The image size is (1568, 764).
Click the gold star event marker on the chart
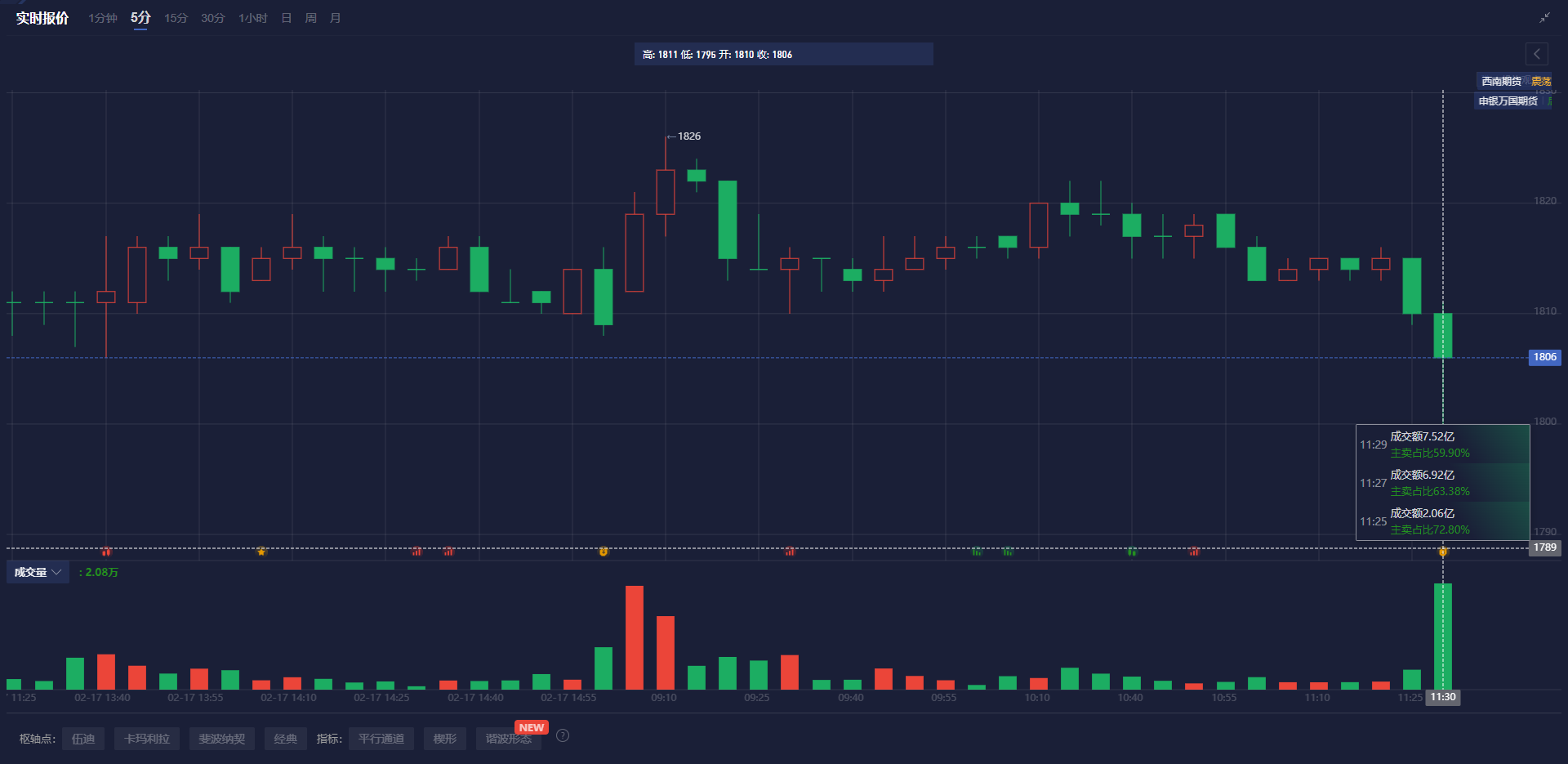pos(261,552)
